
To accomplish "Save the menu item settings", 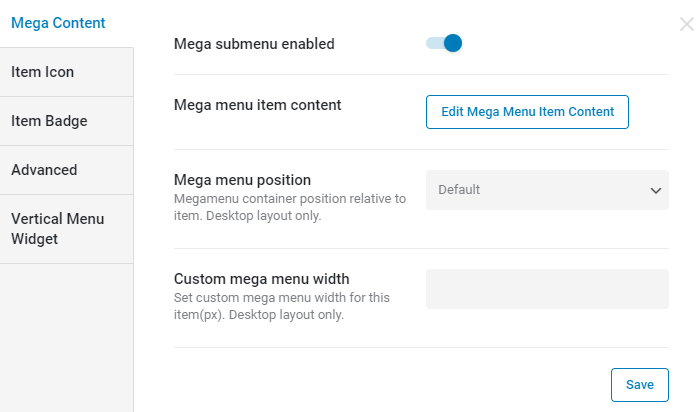I will point(640,385).
